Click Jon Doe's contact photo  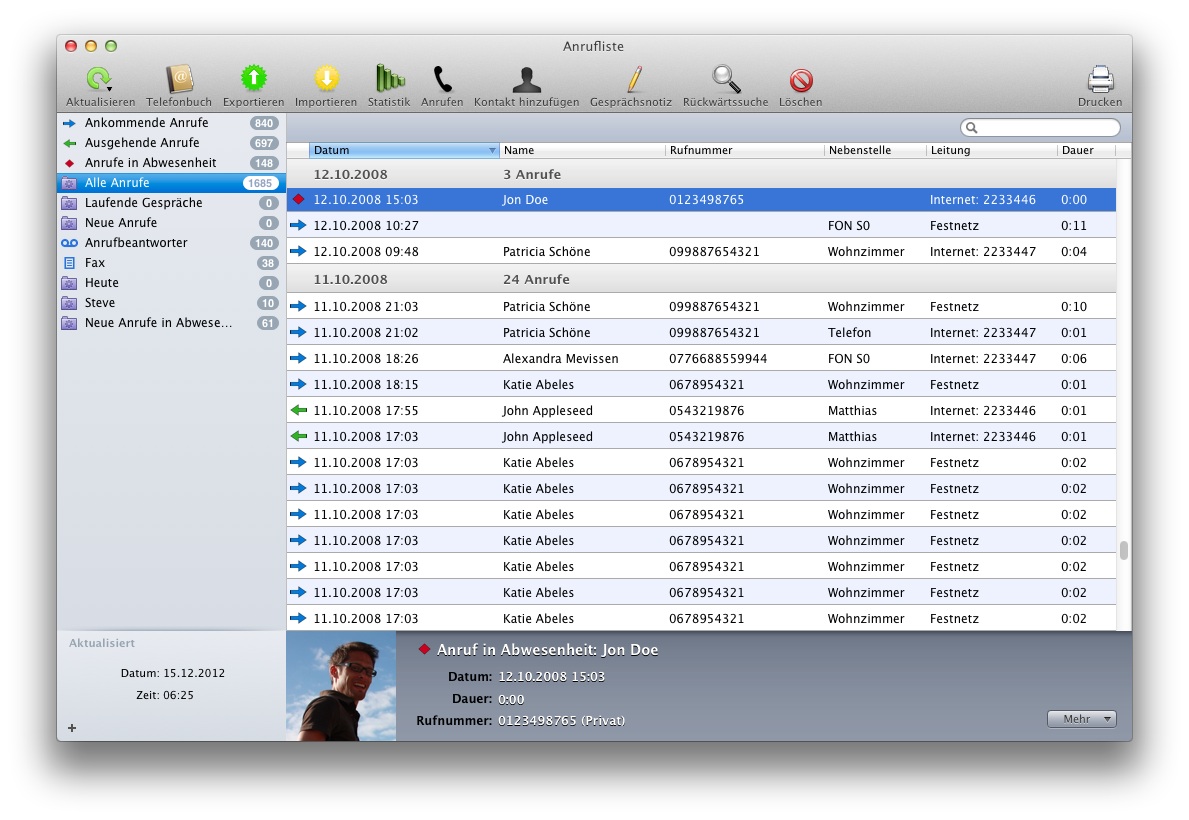coord(341,686)
